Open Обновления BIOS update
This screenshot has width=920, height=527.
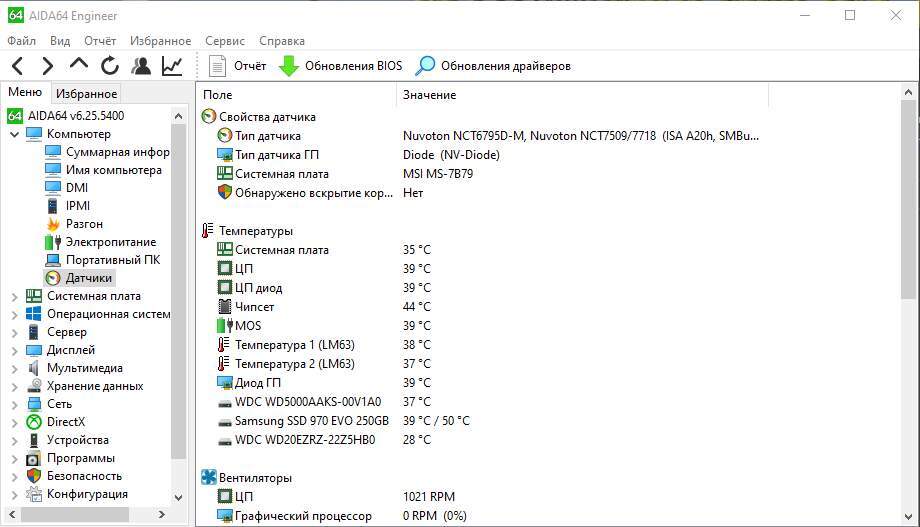(x=341, y=66)
